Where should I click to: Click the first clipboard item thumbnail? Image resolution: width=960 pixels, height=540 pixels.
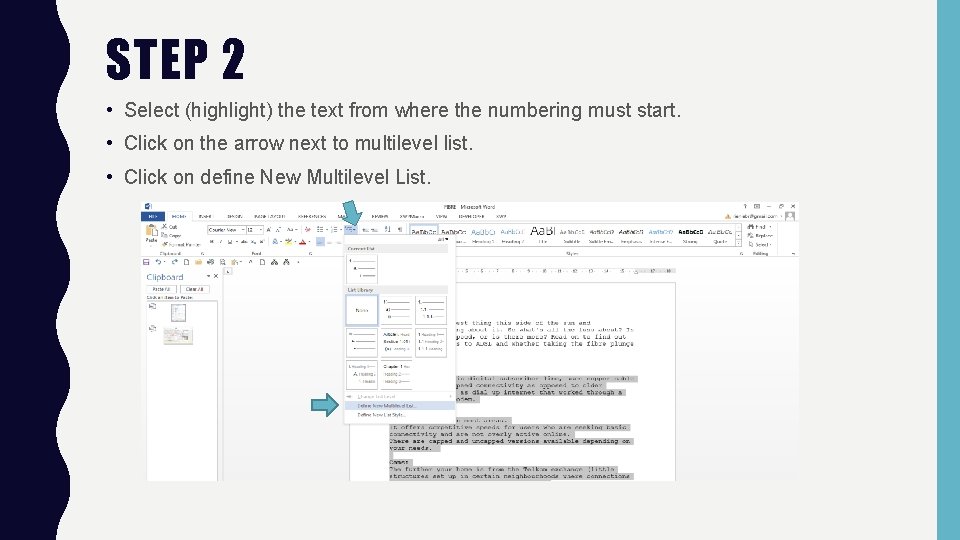pos(178,313)
